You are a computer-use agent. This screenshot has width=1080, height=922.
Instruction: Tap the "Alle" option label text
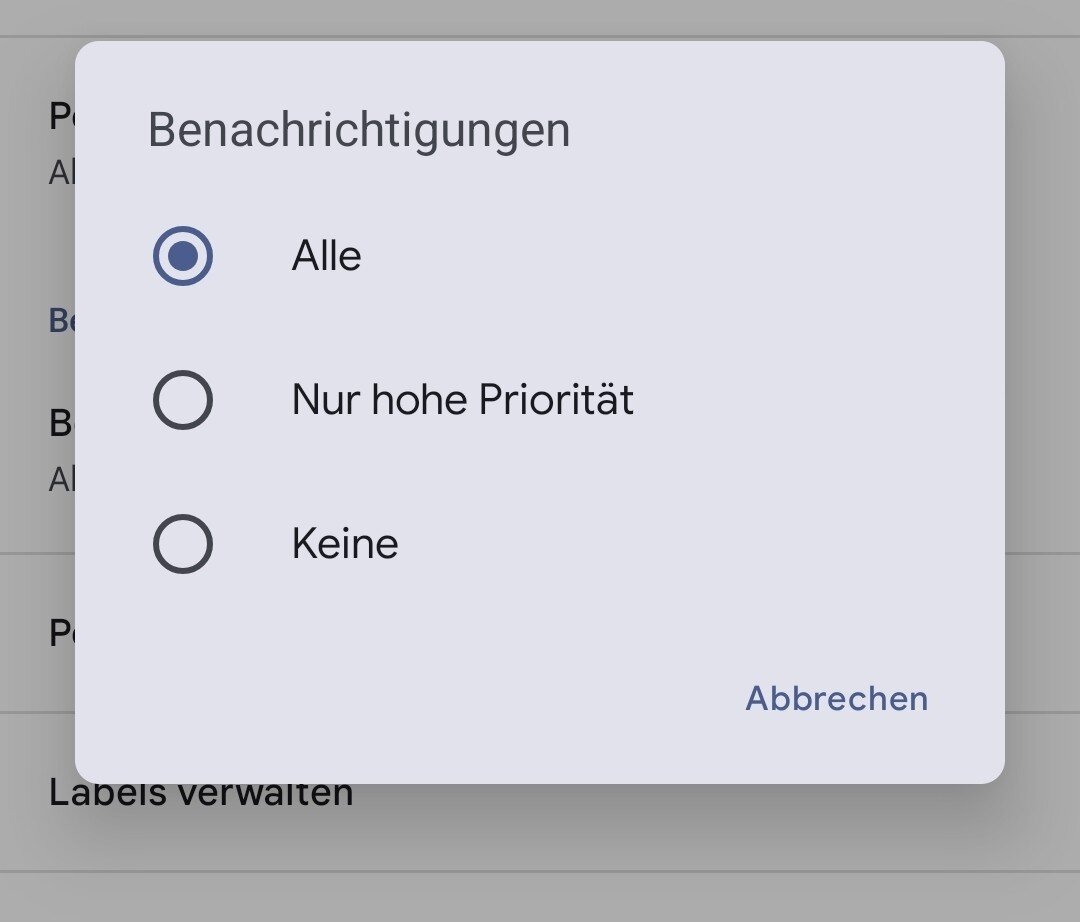click(326, 256)
